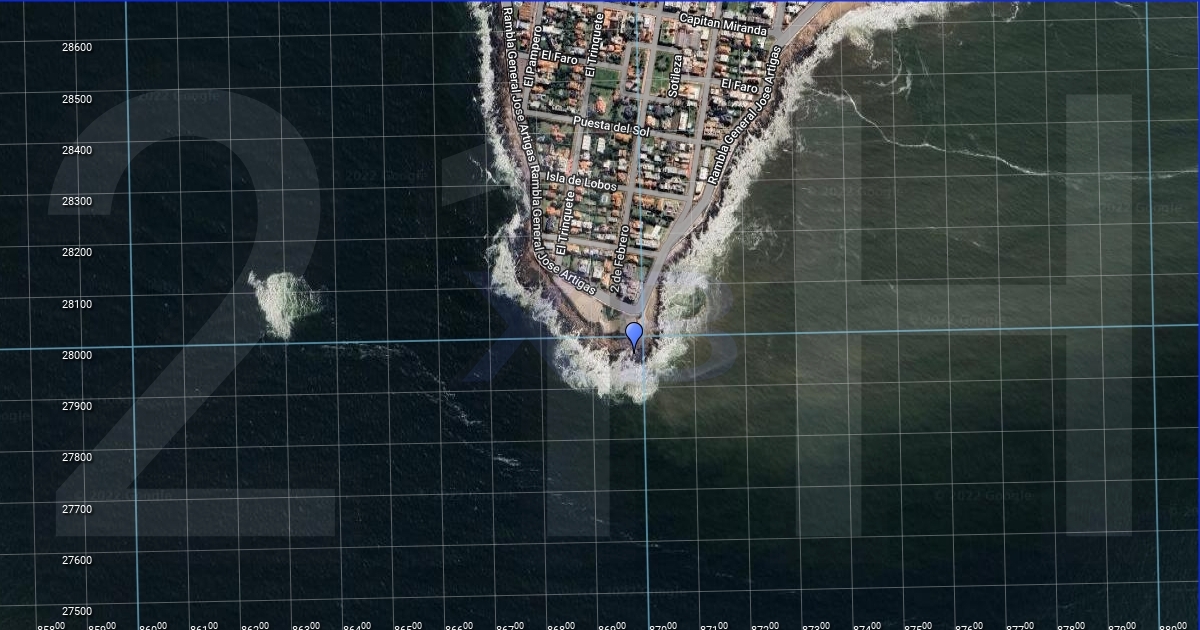This screenshot has height=630, width=1200.
Task: Click the 28100 northing grid label
Action: [x=77, y=304]
